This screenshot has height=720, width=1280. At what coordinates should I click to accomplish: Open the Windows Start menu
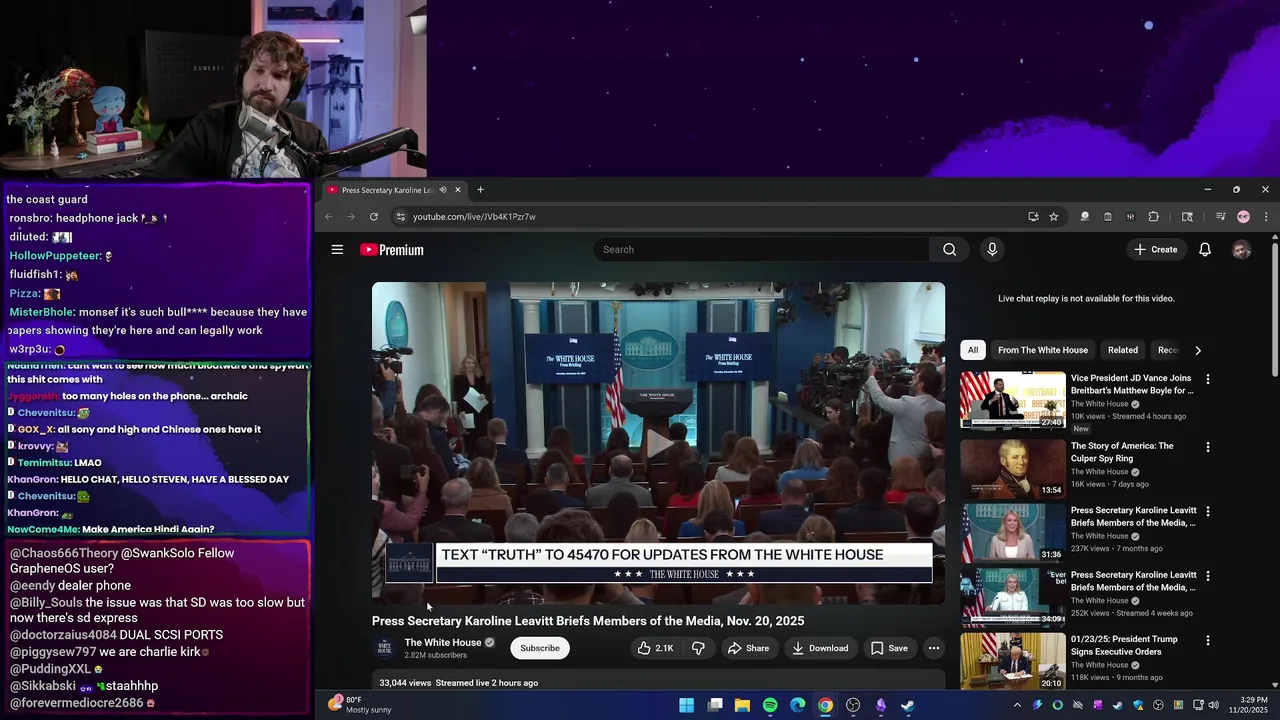[687, 705]
